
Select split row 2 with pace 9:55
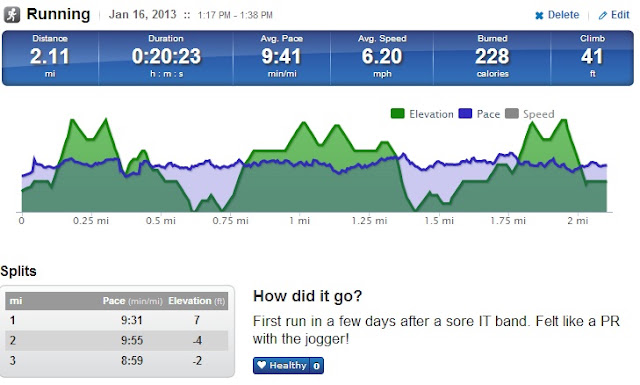(116, 340)
